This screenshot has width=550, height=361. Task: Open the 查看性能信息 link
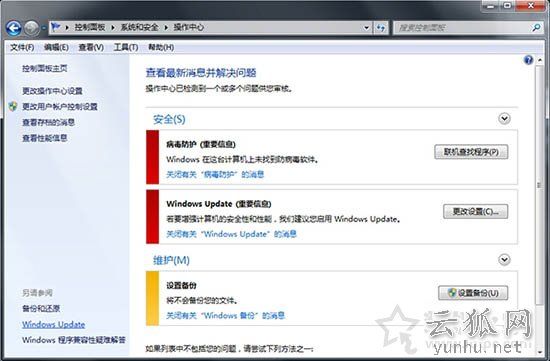(x=45, y=138)
